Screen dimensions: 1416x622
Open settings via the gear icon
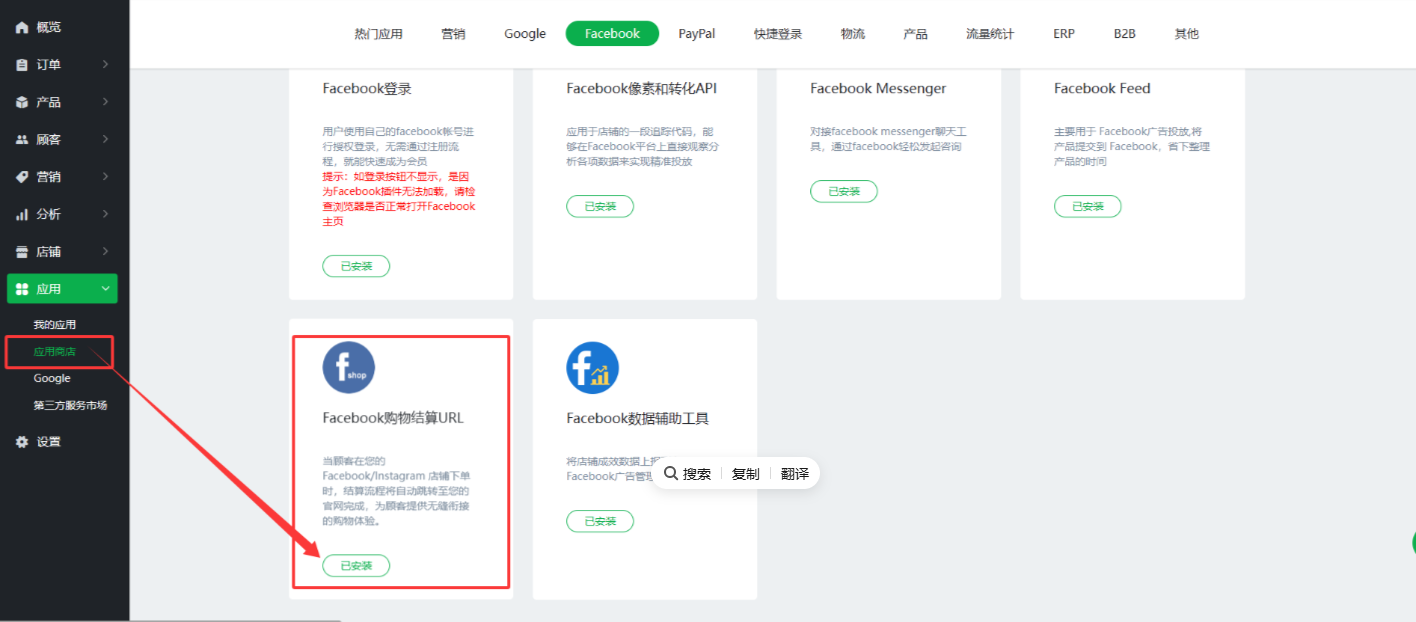point(22,442)
